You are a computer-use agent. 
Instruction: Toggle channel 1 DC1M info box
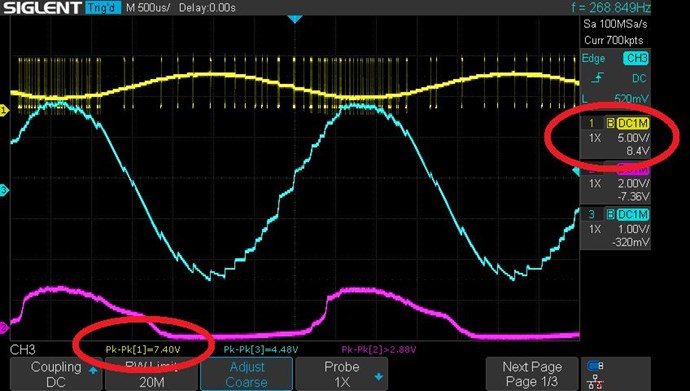pyautogui.click(x=616, y=137)
